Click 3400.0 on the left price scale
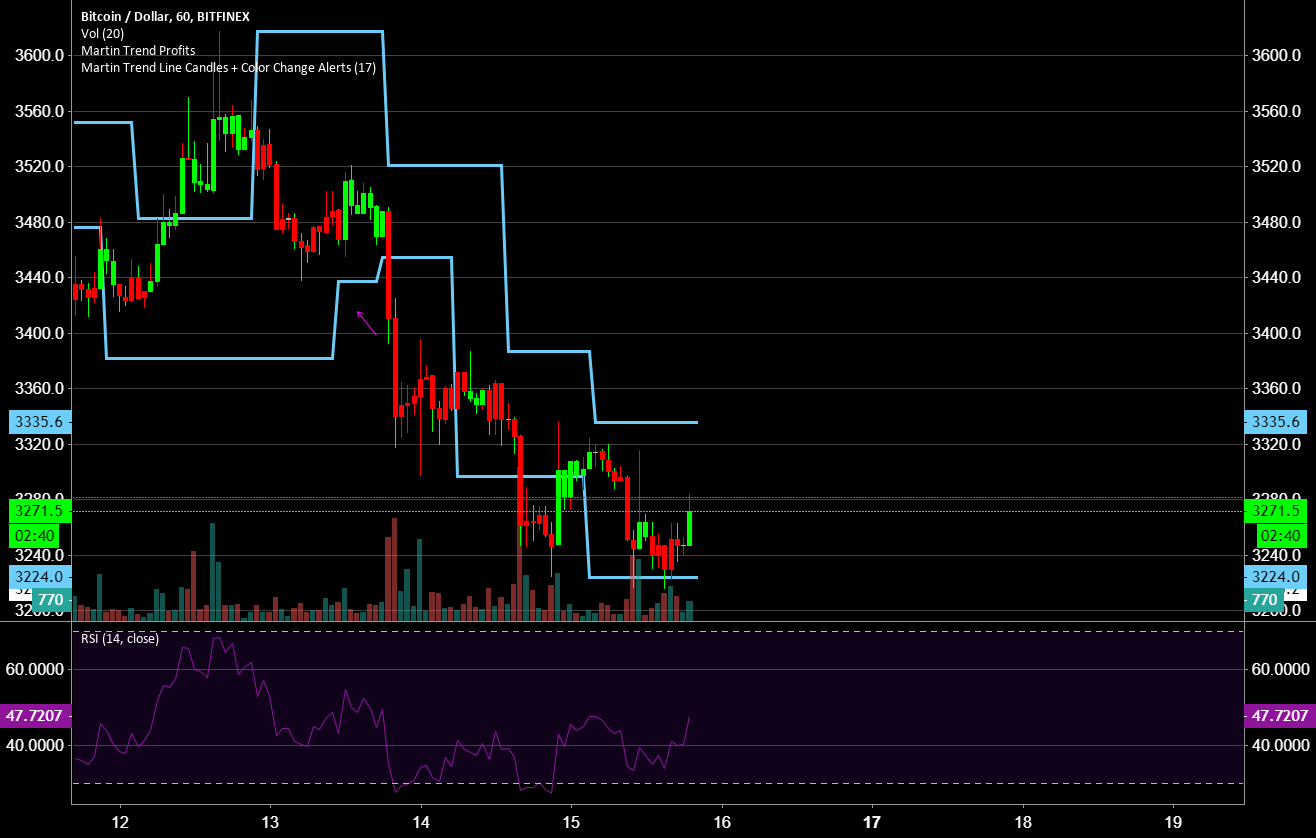Viewport: 1316px width, 838px height. [35, 333]
